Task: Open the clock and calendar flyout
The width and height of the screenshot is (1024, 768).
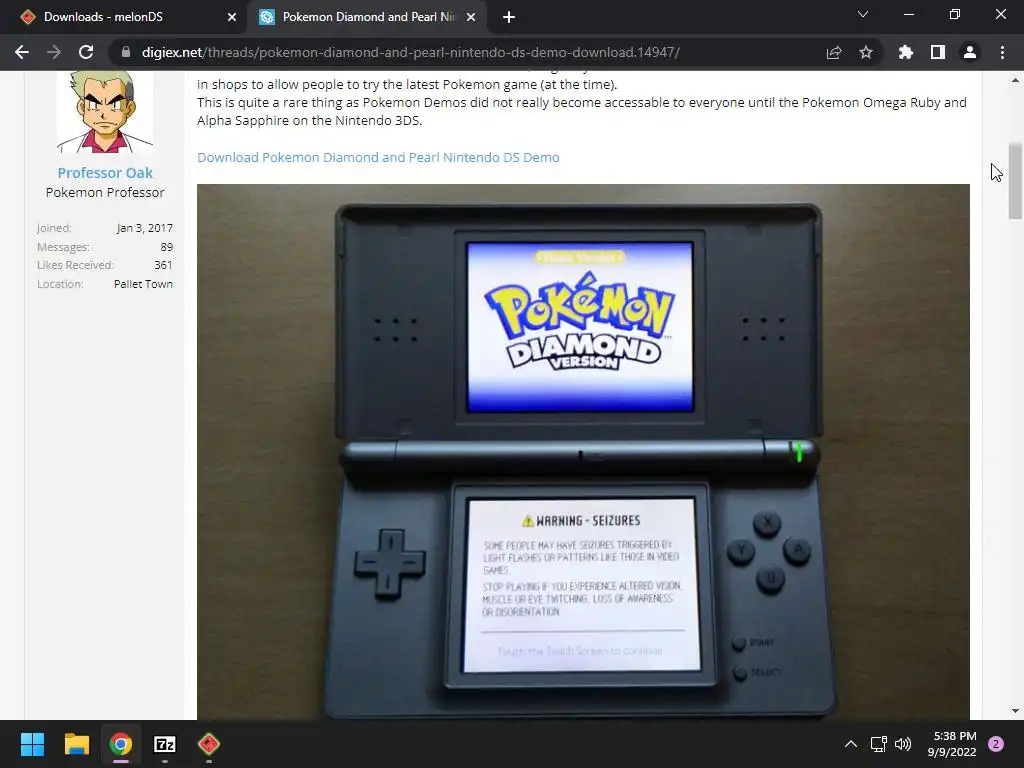Action: [x=952, y=744]
